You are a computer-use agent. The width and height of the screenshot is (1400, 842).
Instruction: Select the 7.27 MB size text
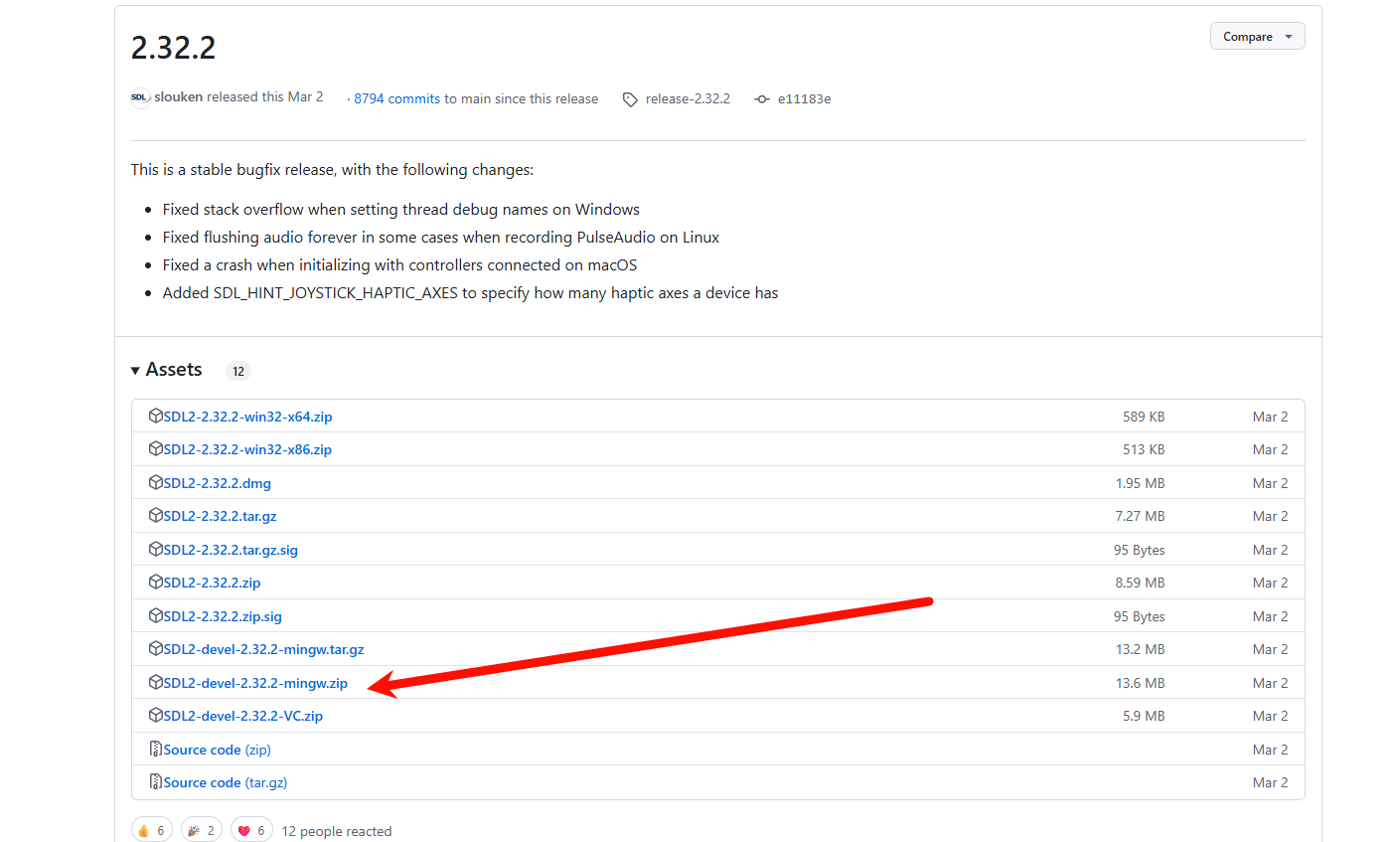point(1141,516)
